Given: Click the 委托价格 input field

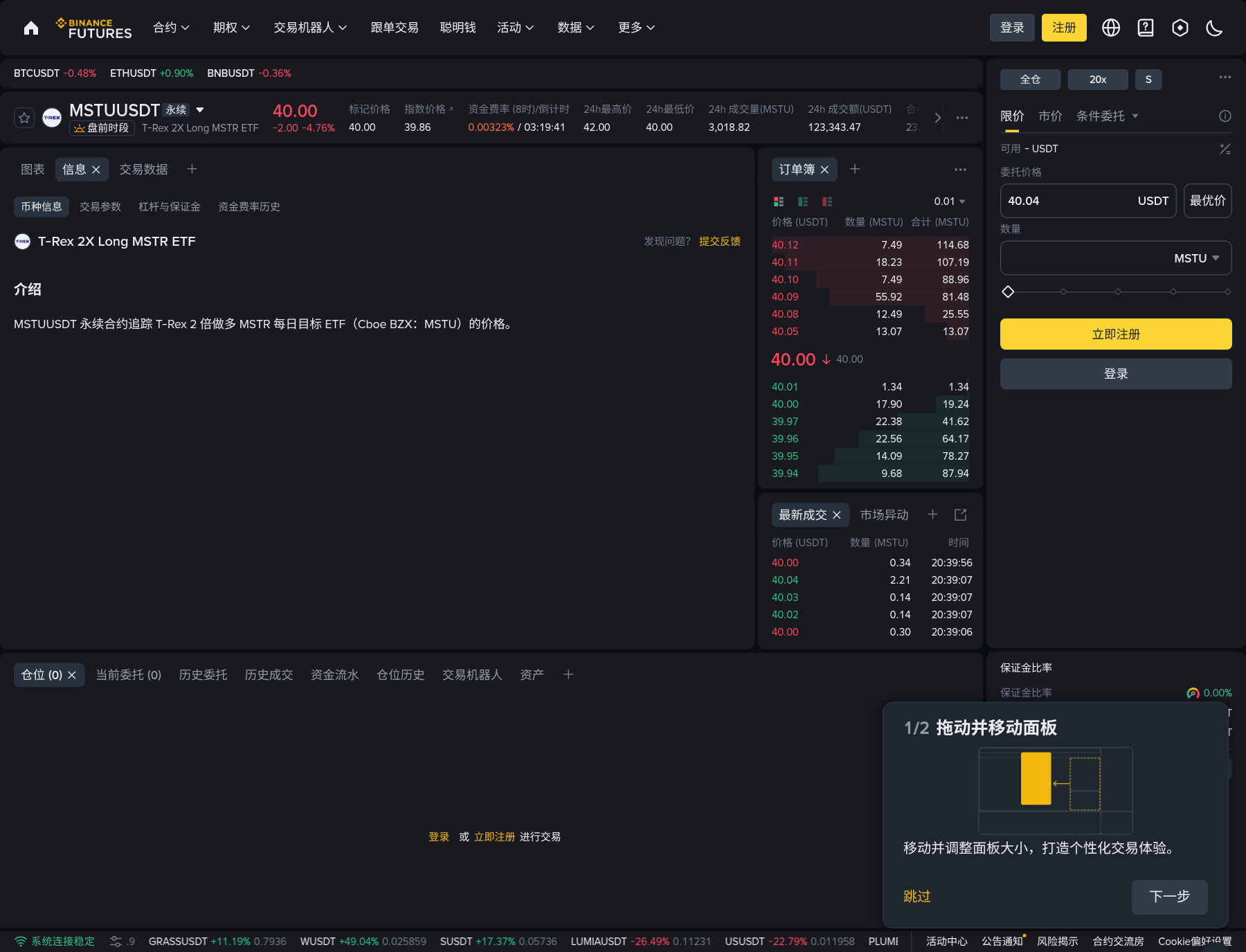Looking at the screenshot, I should (1088, 201).
